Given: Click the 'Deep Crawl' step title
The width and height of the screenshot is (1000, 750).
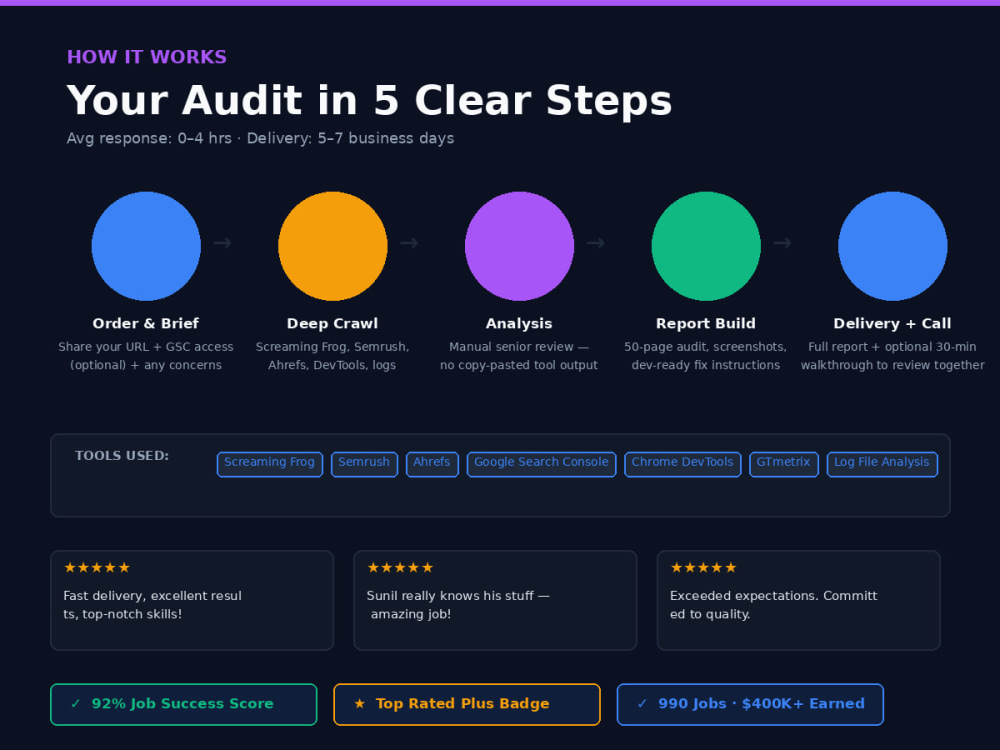Looking at the screenshot, I should [333, 323].
